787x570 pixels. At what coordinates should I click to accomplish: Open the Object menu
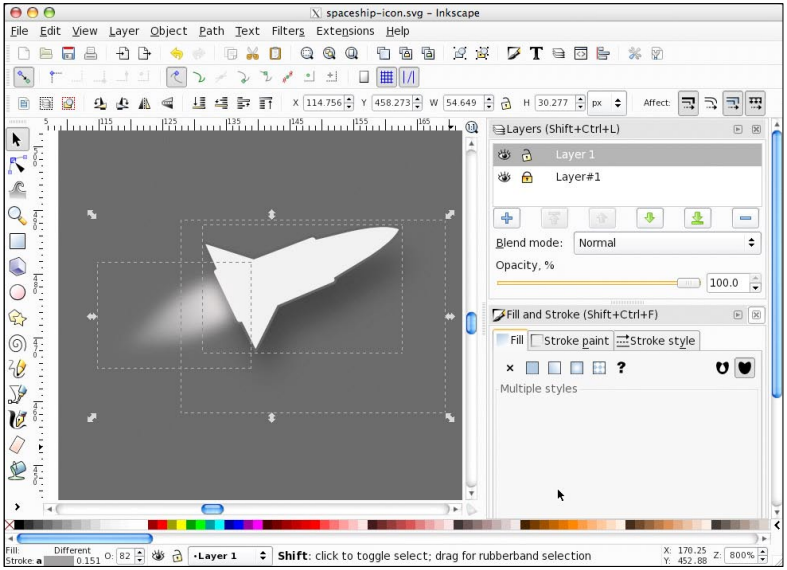tap(169, 31)
